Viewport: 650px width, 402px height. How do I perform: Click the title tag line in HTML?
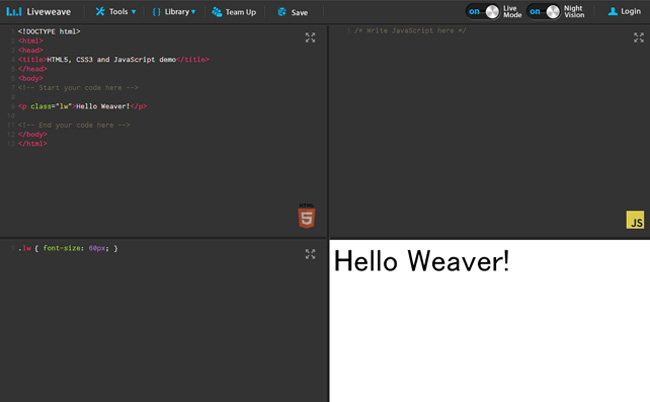coord(114,60)
